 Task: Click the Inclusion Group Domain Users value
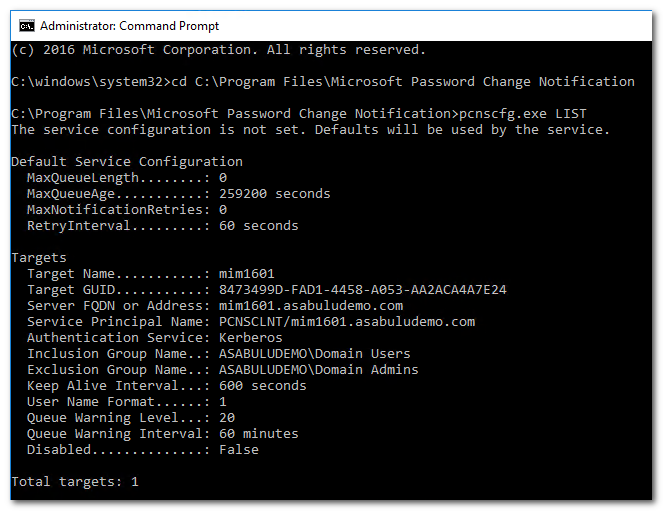314,353
